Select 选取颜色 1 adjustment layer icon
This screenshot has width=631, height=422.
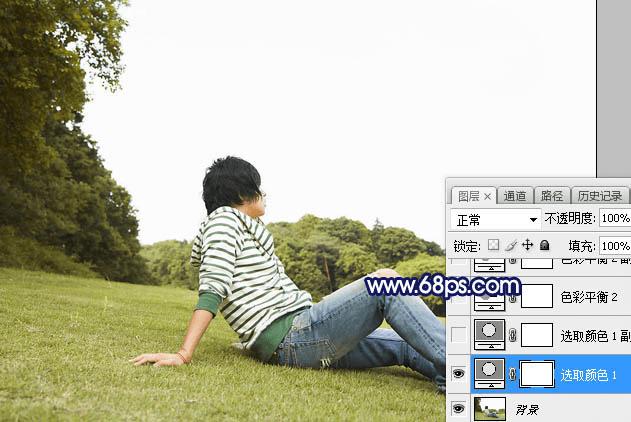pos(489,374)
